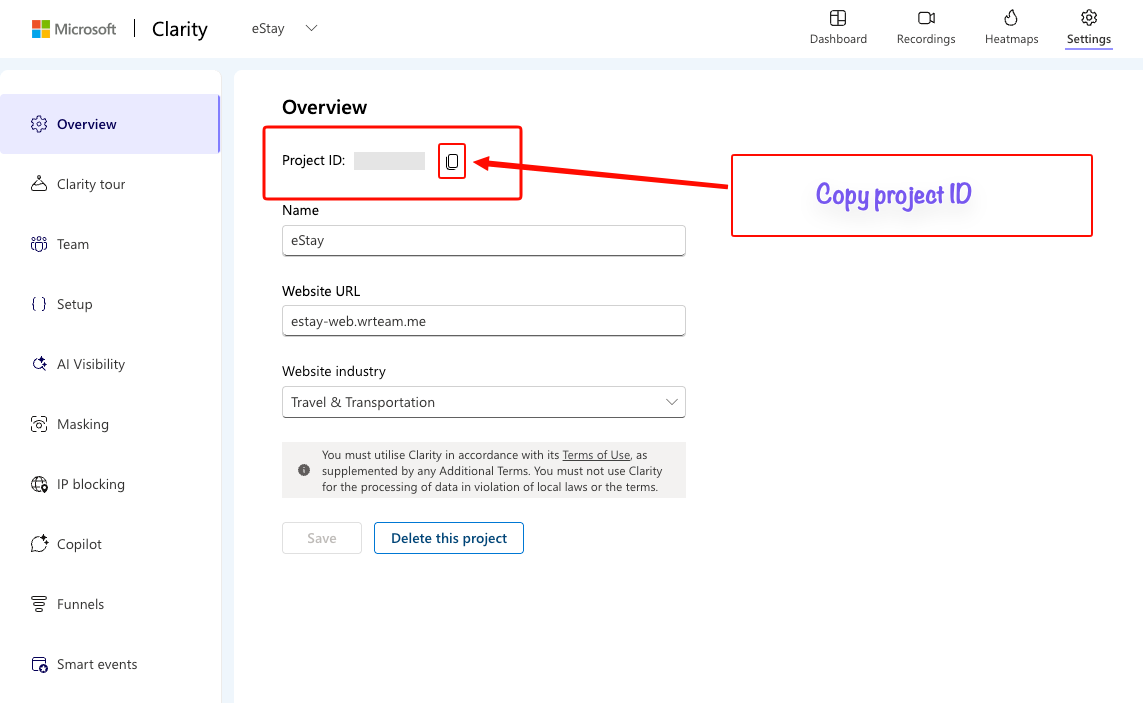Viewport: 1143px width, 703px height.
Task: Click the Clarity product name in header
Action: point(179,29)
